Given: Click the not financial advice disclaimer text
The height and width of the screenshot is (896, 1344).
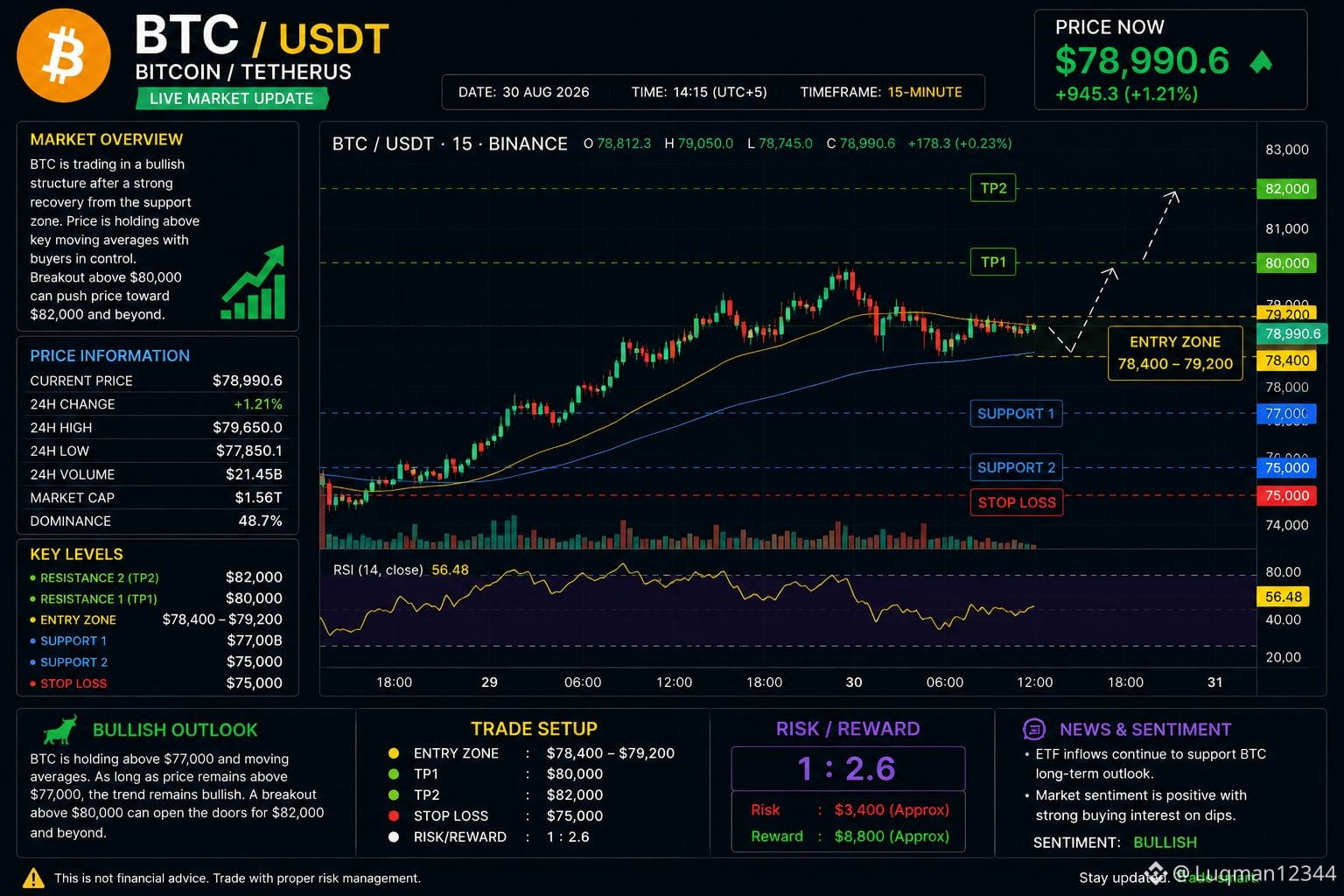Looking at the screenshot, I should click(x=237, y=878).
